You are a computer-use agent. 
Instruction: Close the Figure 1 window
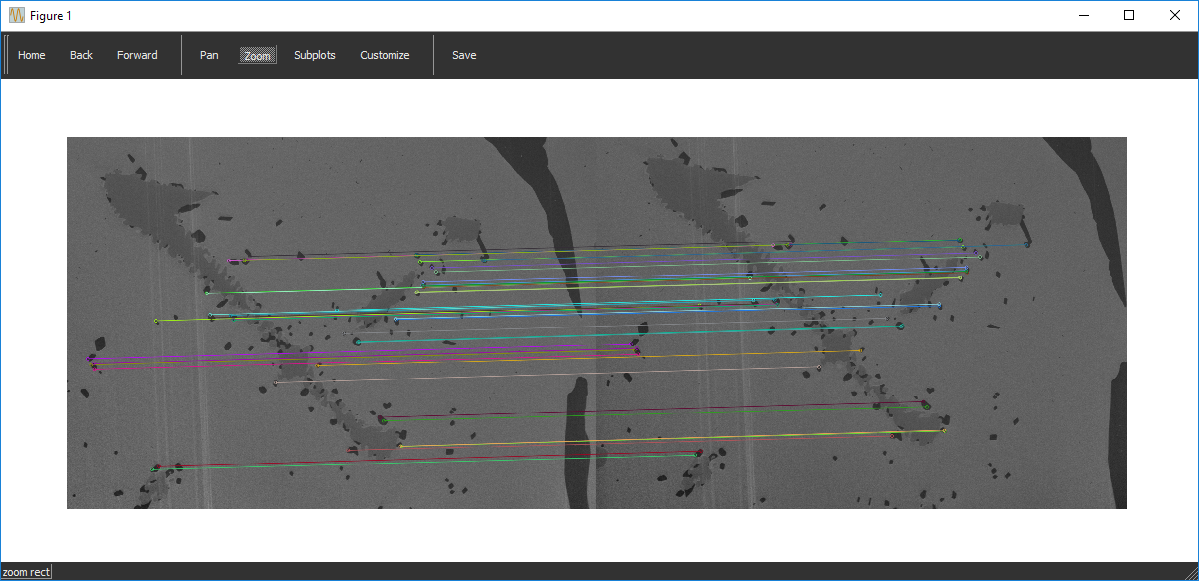tap(1175, 15)
